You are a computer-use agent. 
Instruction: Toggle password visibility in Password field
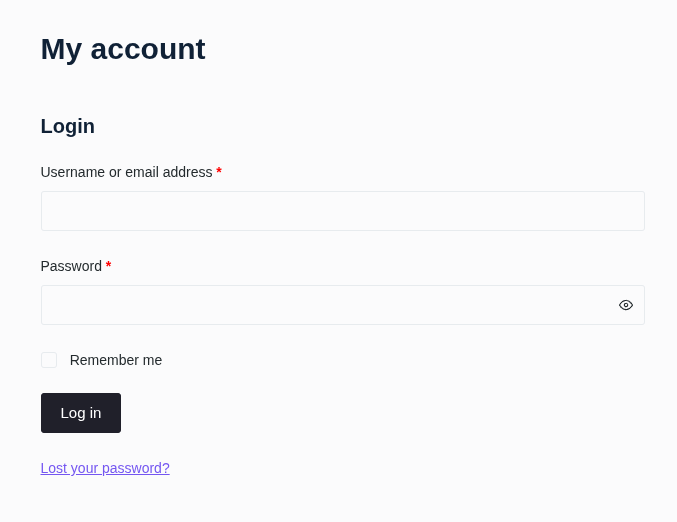click(x=626, y=305)
